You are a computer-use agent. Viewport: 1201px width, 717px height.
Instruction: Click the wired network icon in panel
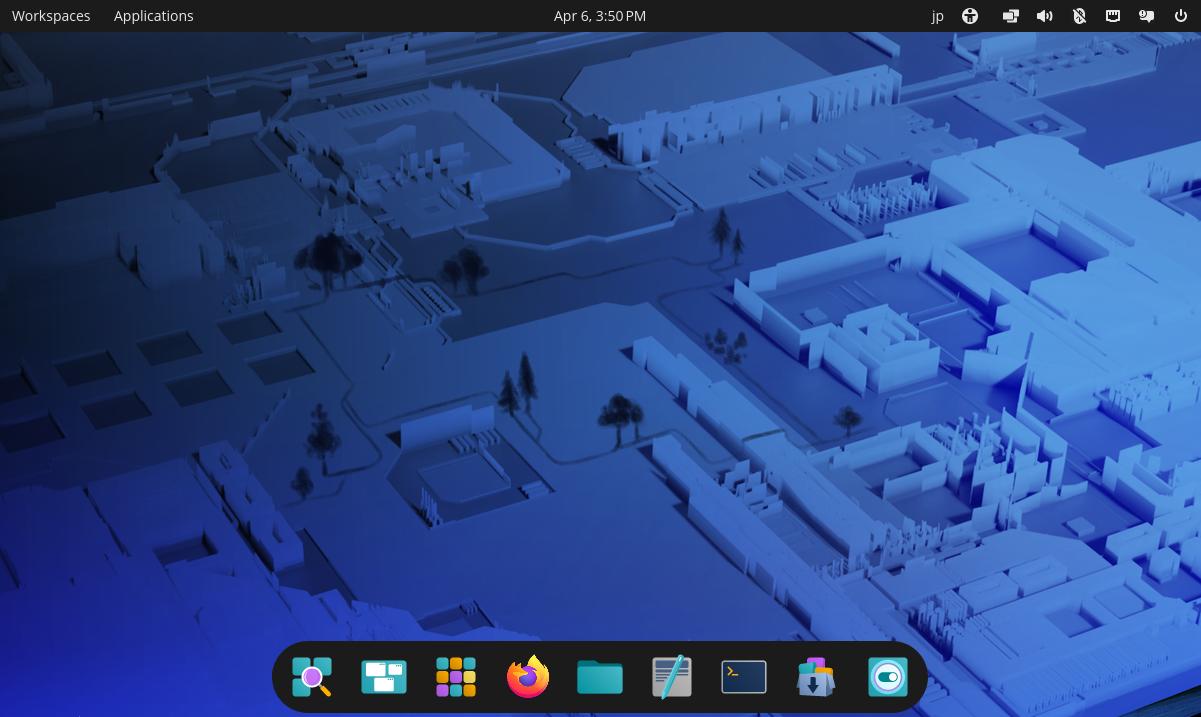click(1113, 16)
